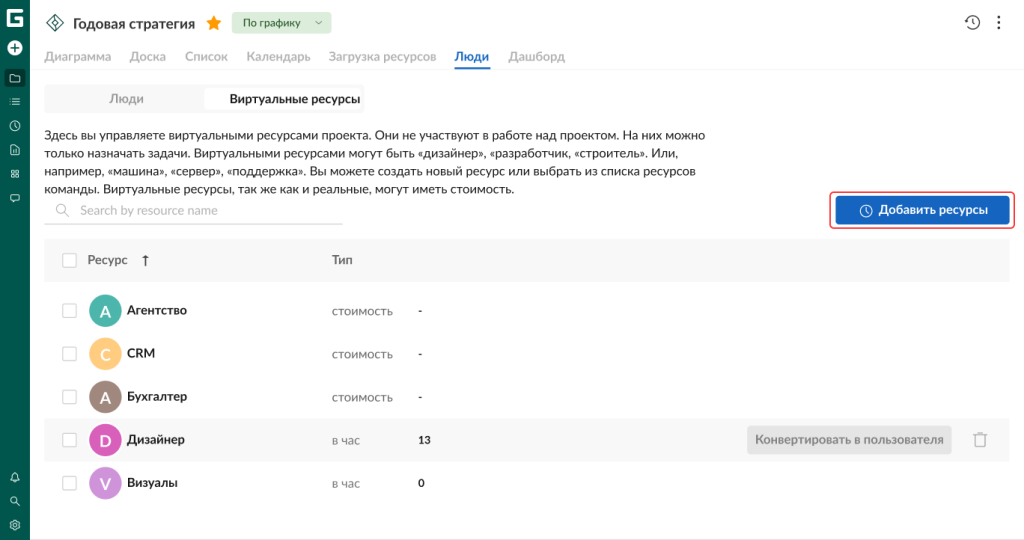Image resolution: width=1024 pixels, height=540 pixels.
Task: Click the Search by resource name field
Action: (193, 211)
